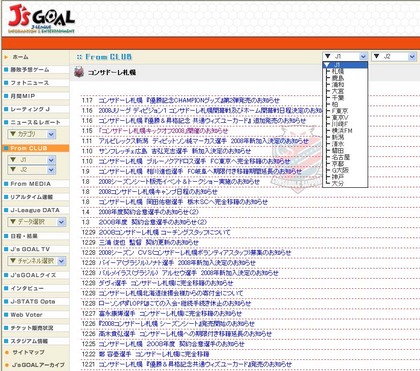Click the top J1 dropdown arrow

coord(363,56)
